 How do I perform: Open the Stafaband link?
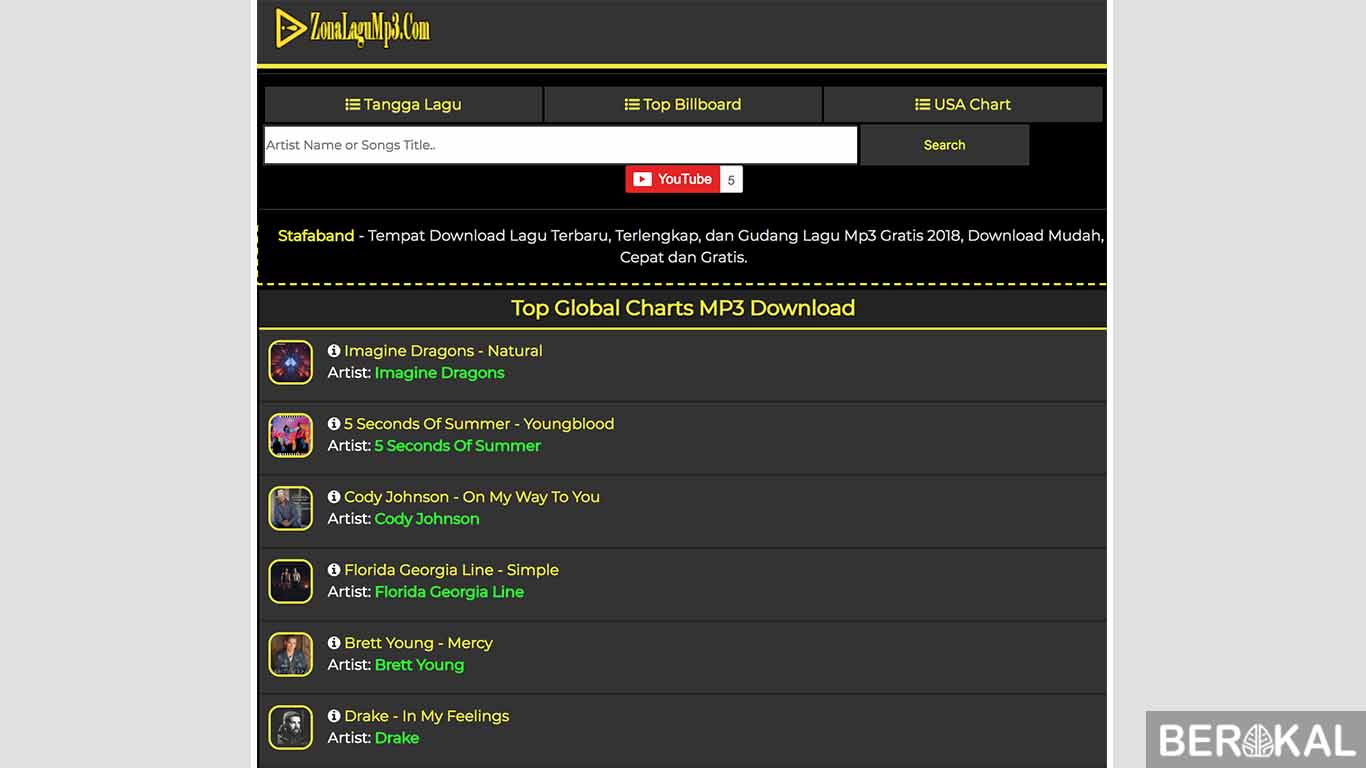[316, 236]
